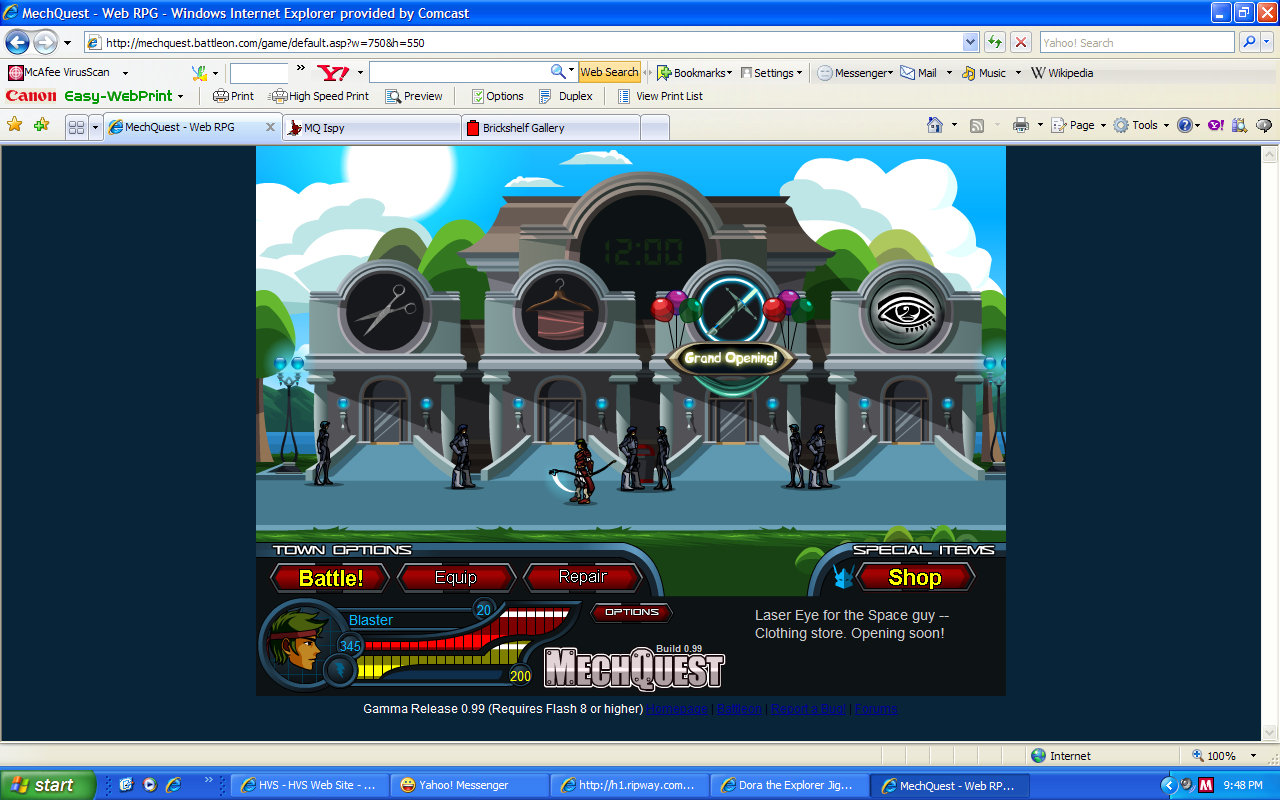
Task: Open the Bookmarks toolbar menu
Action: tap(694, 73)
